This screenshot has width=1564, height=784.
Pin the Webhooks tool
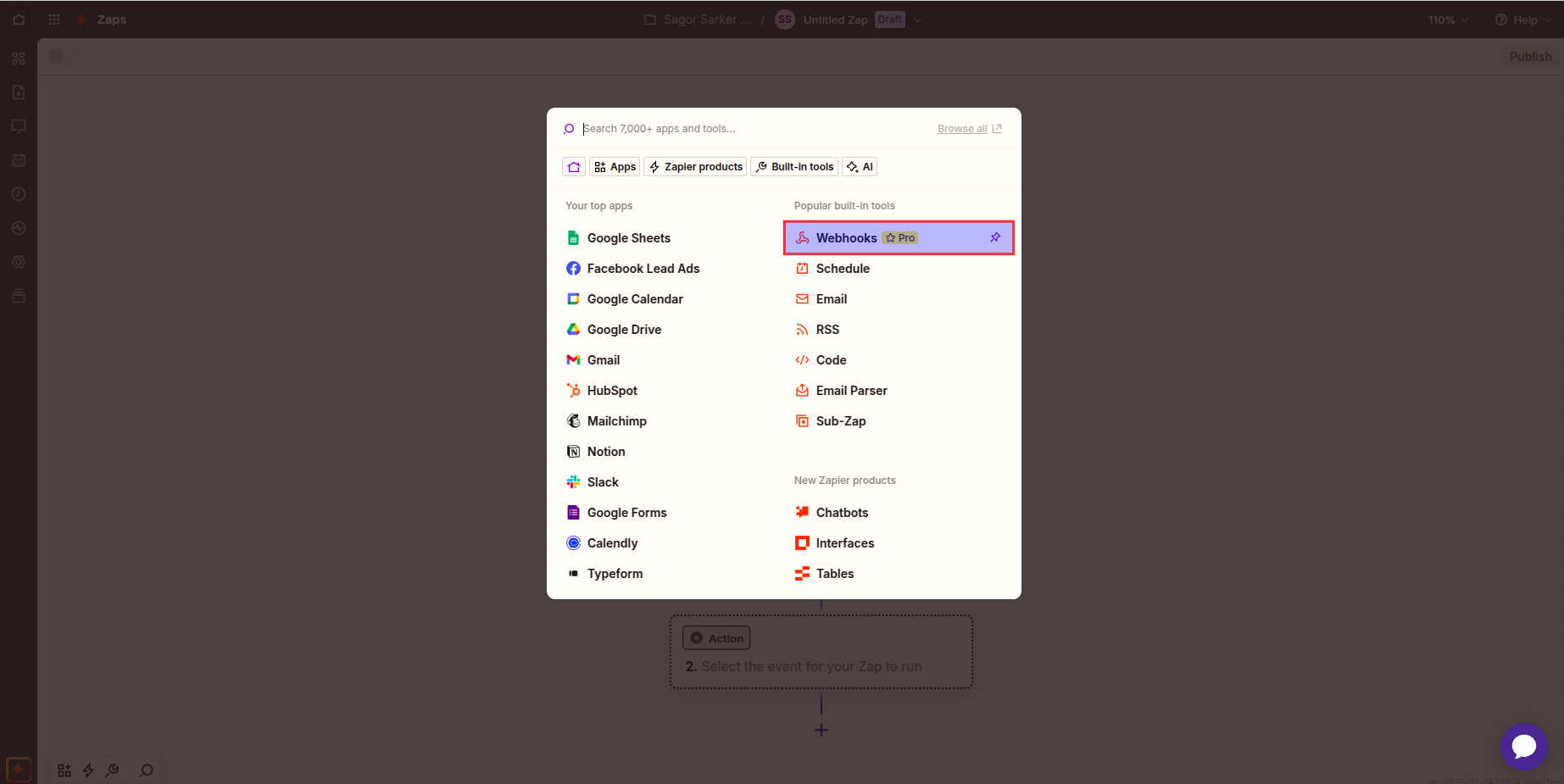click(x=995, y=237)
